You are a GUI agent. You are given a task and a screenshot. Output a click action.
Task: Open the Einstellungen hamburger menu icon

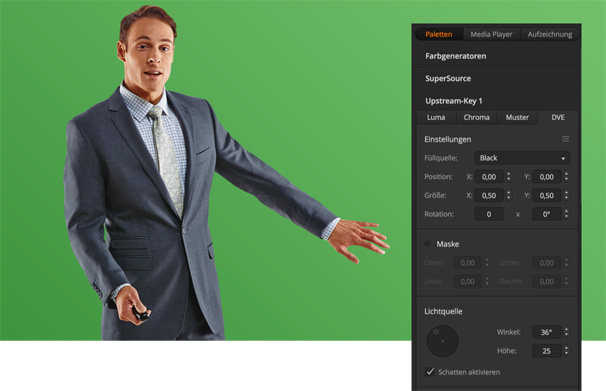pyautogui.click(x=565, y=139)
